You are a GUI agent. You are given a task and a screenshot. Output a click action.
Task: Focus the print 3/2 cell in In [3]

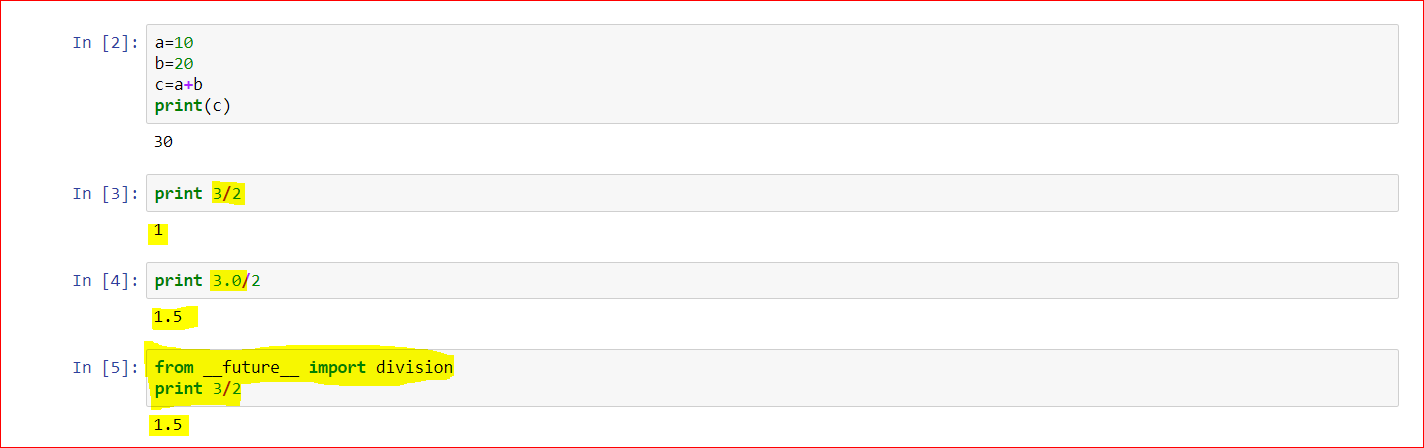(x=771, y=193)
